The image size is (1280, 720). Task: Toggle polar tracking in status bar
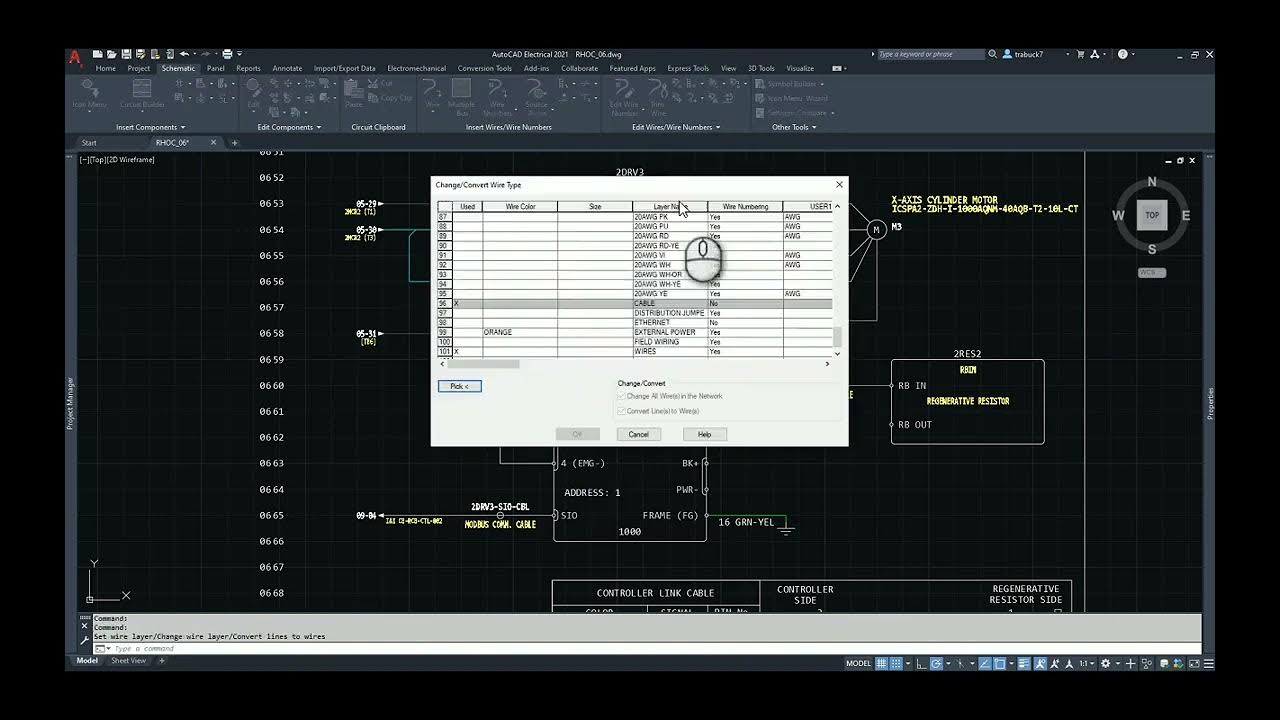coord(936,663)
